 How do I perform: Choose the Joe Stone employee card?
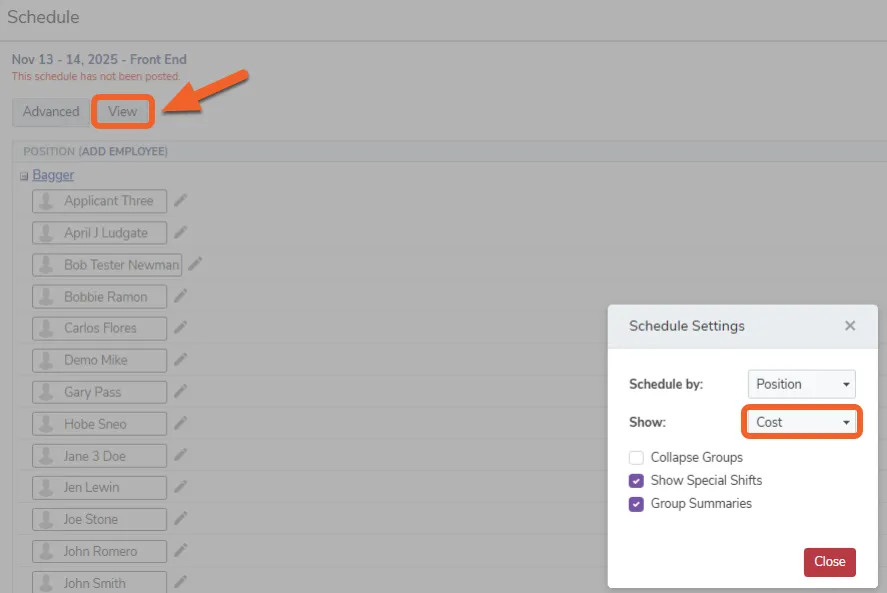100,519
